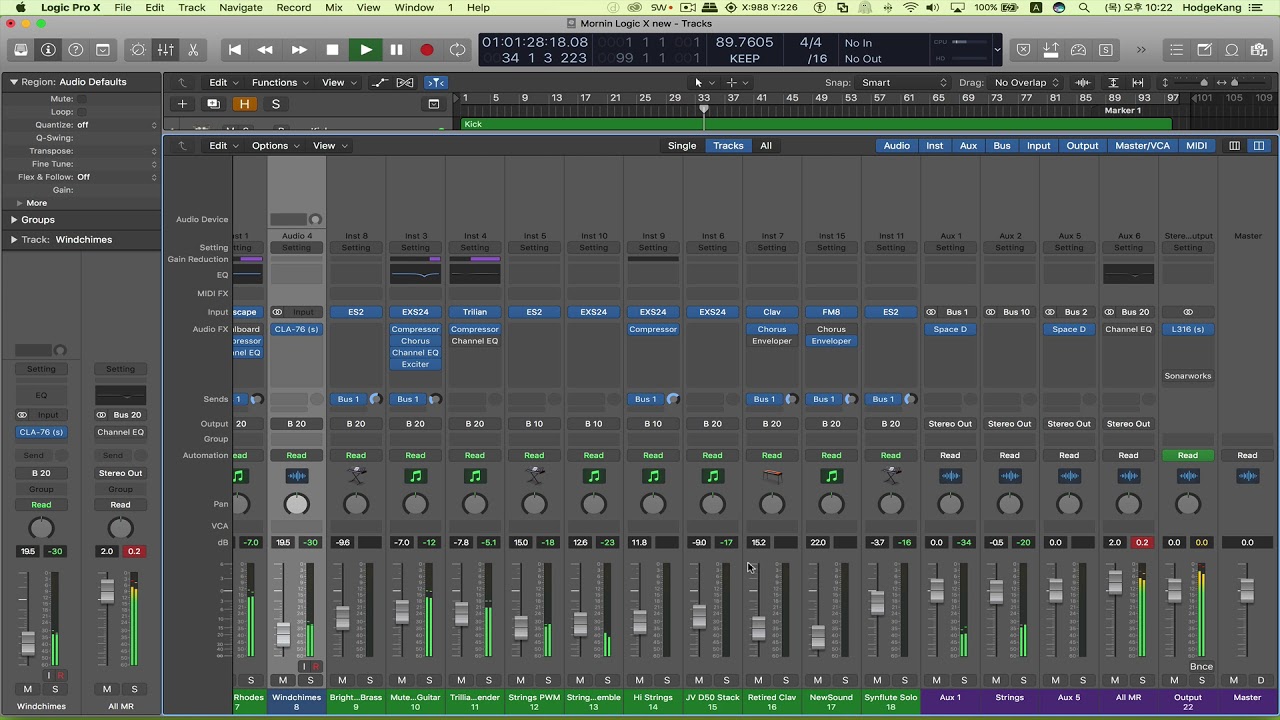The image size is (1280, 720).
Task: Toggle the Flex bow-tie icon
Action: click(x=404, y=83)
